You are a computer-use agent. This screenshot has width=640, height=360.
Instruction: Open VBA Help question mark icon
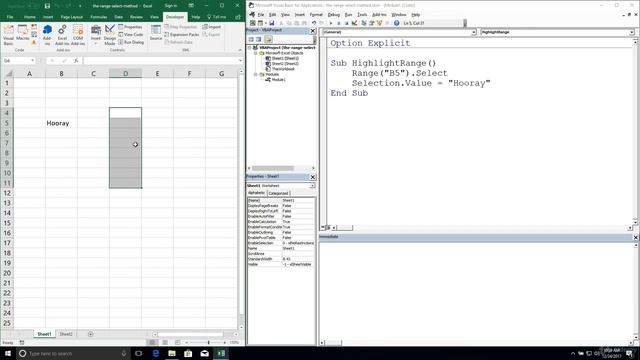[396, 23]
